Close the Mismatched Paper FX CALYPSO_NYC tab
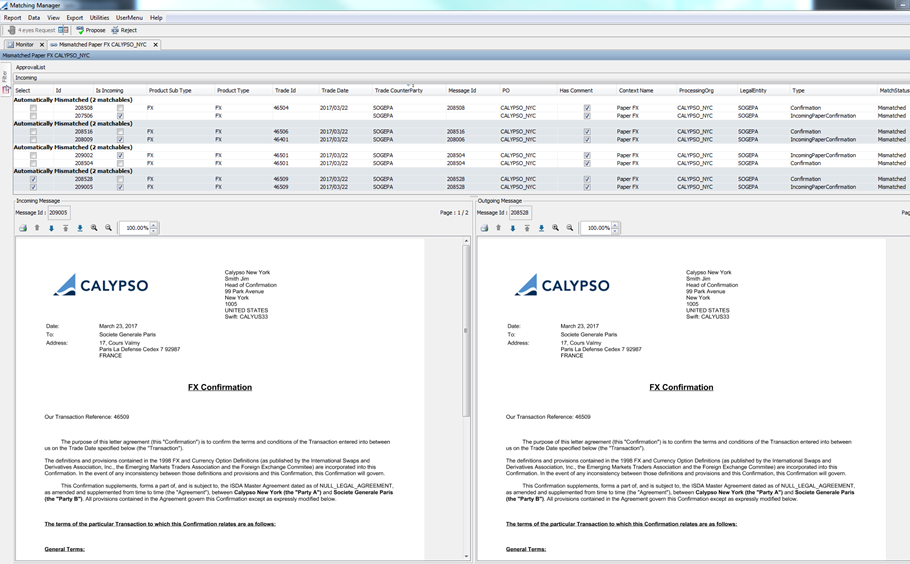Viewport: 910px width, 564px height. (x=156, y=45)
